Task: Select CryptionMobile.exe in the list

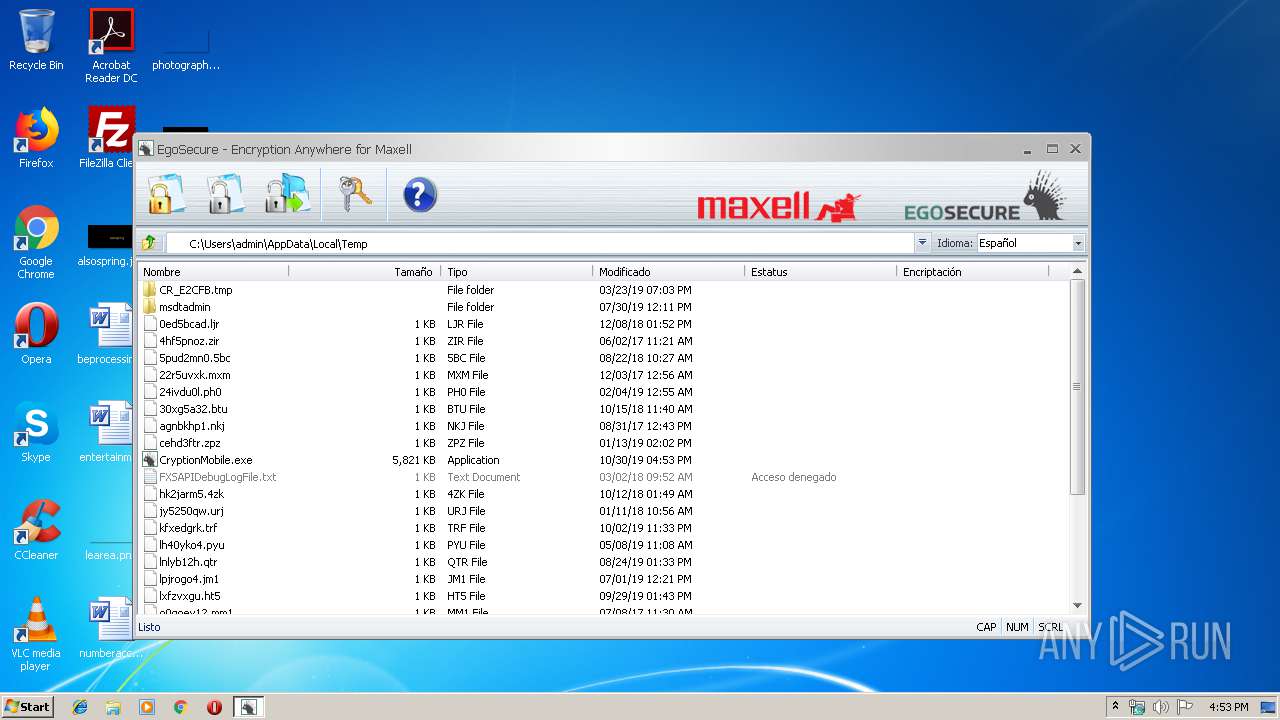Action: [205, 460]
